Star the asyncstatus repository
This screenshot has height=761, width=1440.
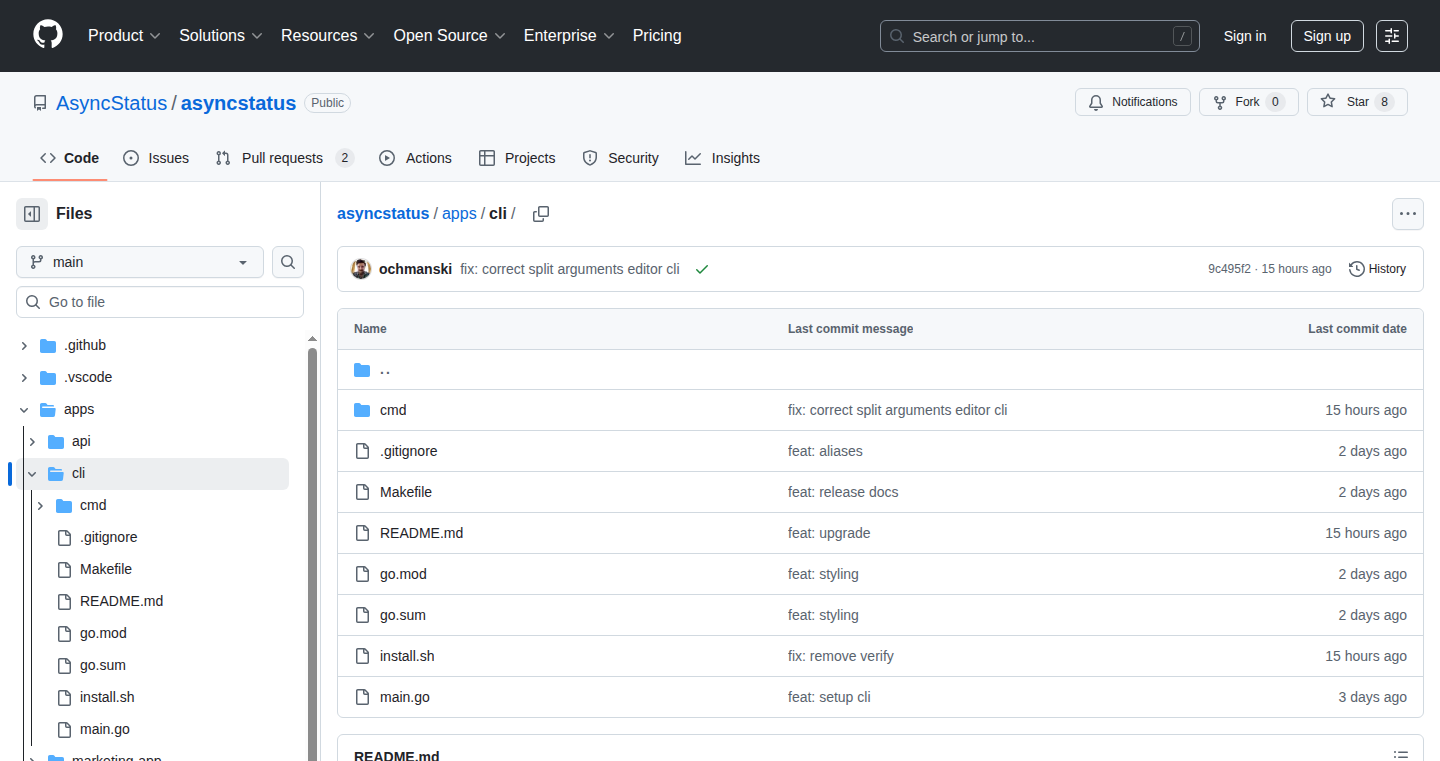[x=1357, y=102]
